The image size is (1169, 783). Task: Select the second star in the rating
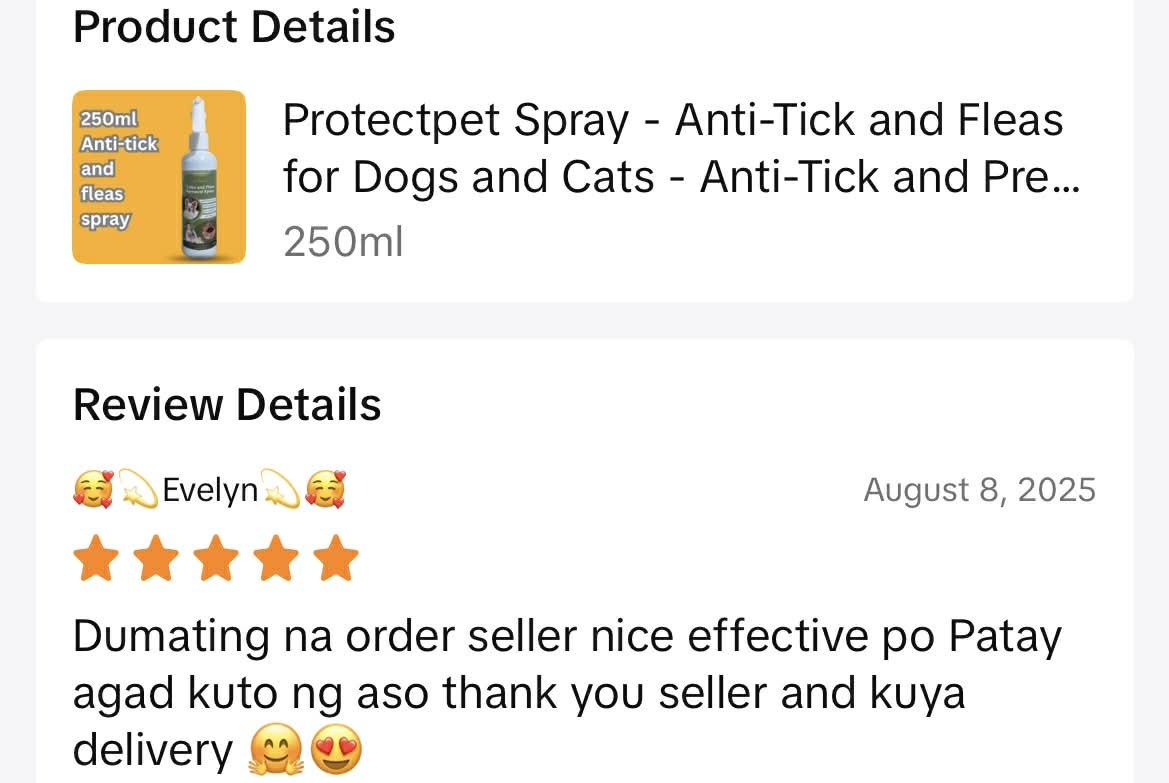click(156, 558)
